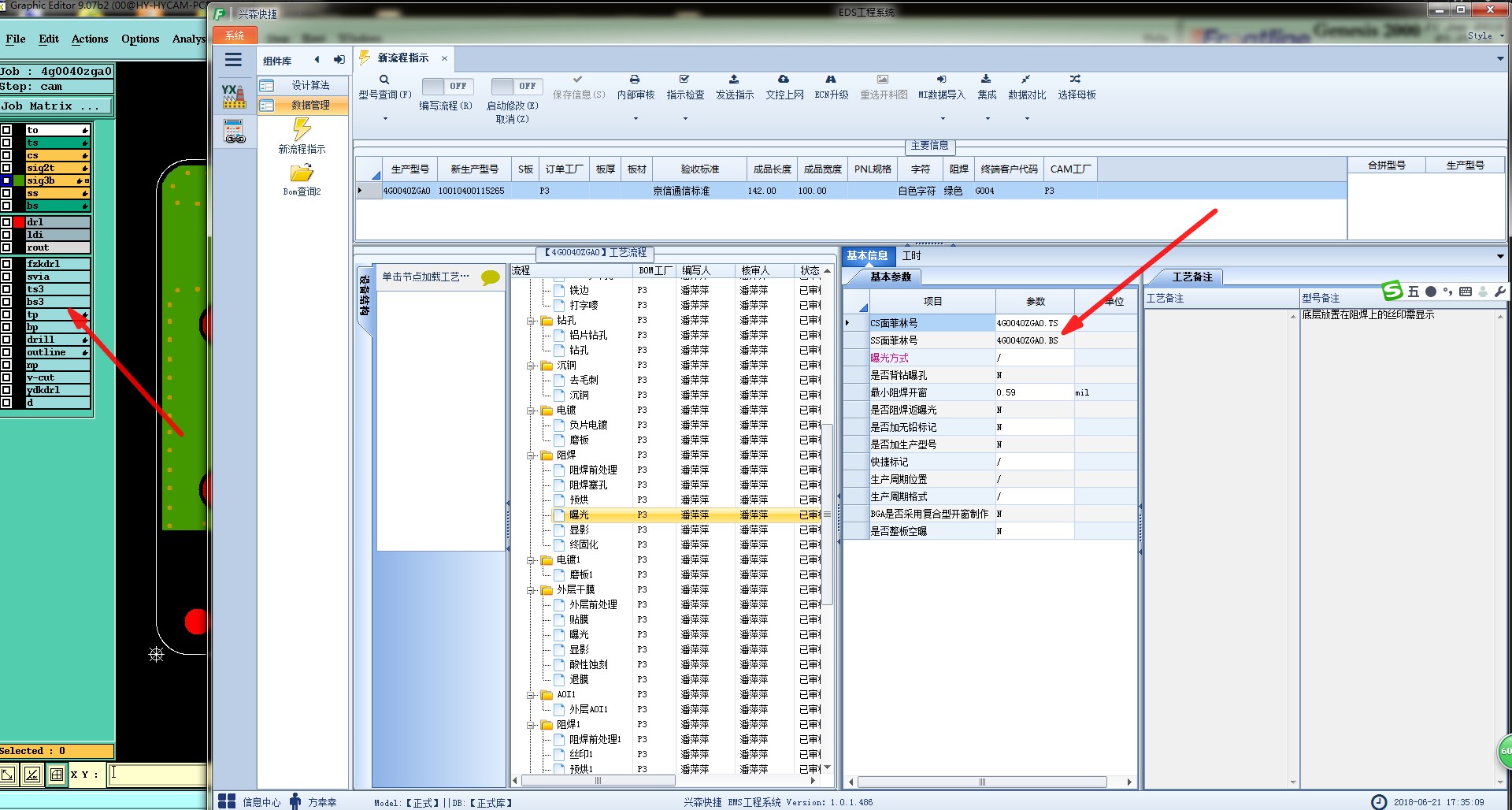Viewport: 1512px width, 810px height.
Task: Click the ECN升级 icon
Action: pyautogui.click(x=831, y=80)
